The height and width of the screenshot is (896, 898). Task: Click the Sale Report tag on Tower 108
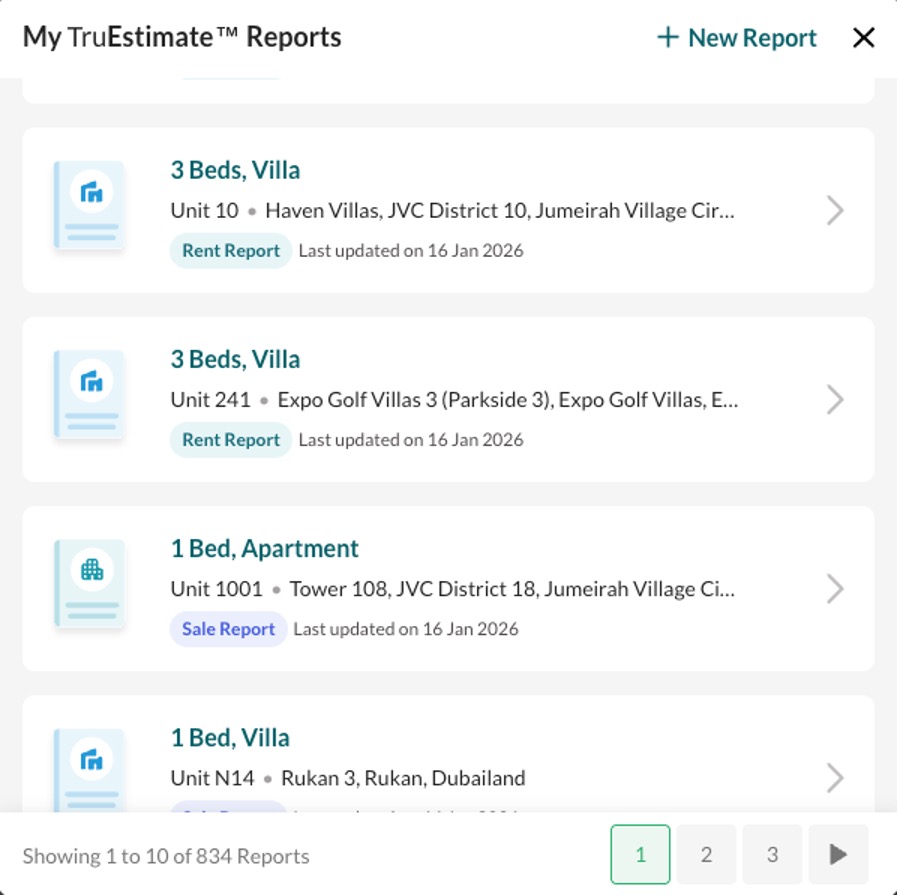[x=229, y=629]
